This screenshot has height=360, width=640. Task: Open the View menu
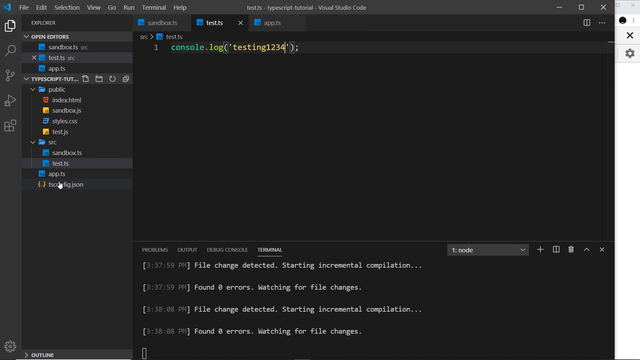pos(93,7)
